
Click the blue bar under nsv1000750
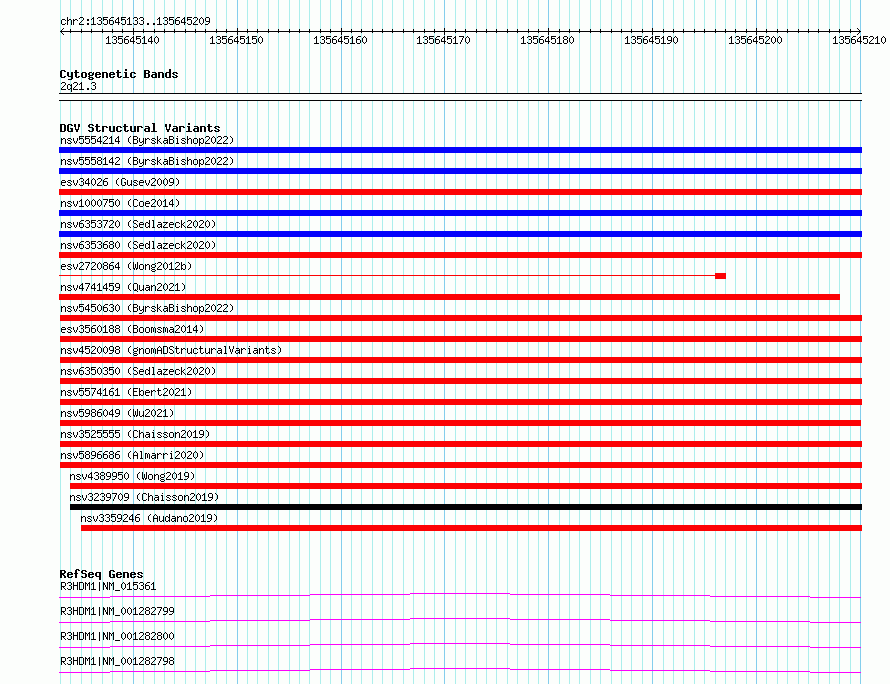460,213
